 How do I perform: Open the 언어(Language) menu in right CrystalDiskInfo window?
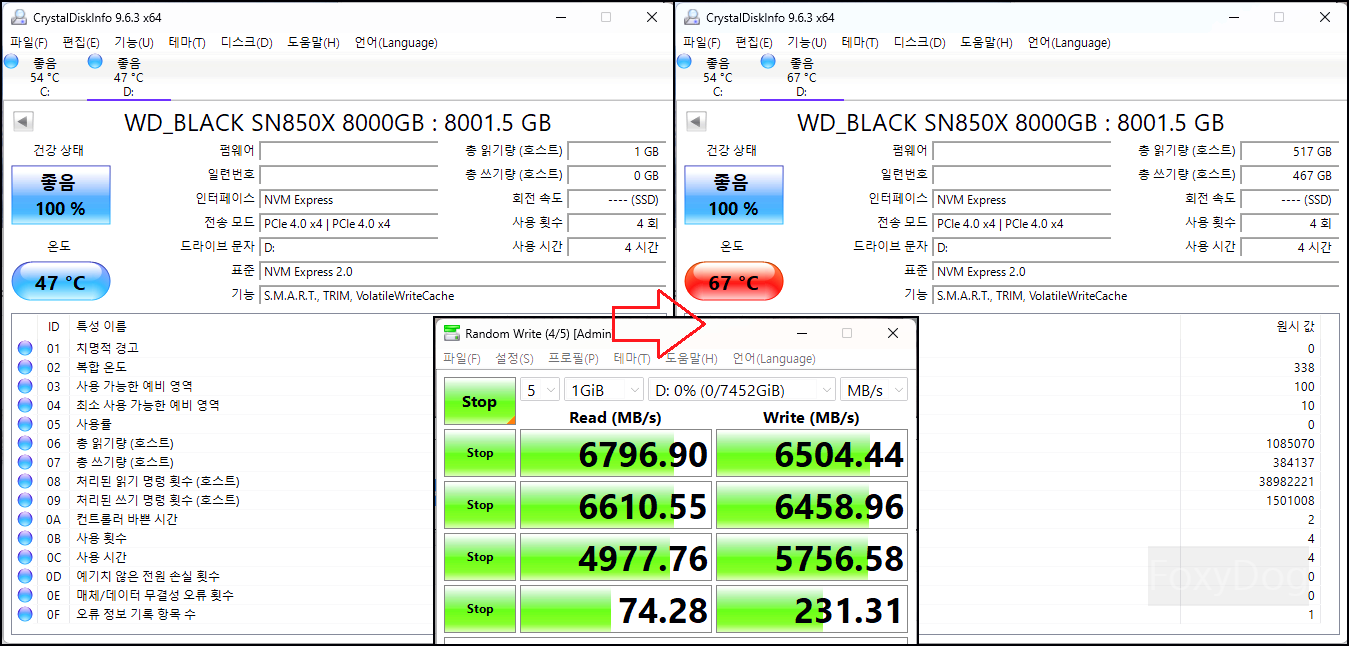pyautogui.click(x=1069, y=43)
